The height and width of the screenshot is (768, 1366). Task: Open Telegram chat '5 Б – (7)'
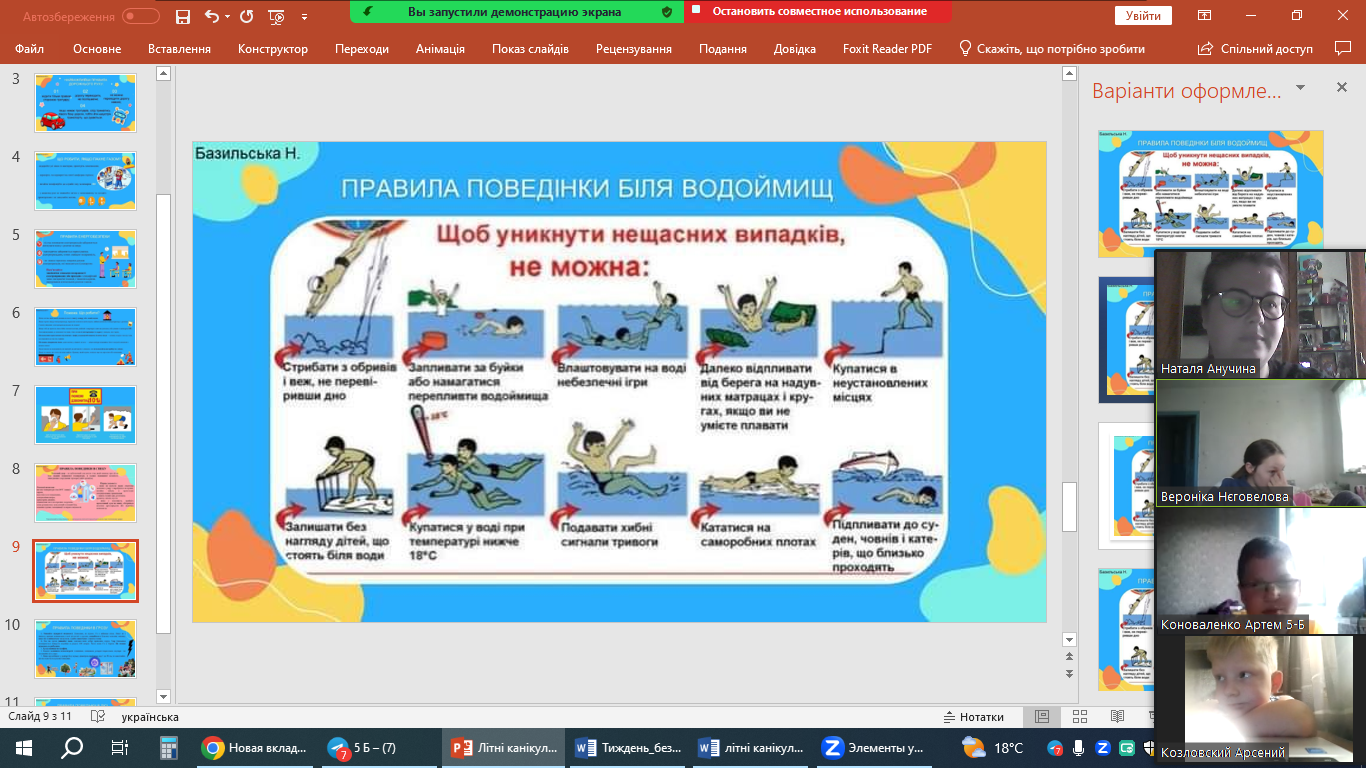tap(380, 747)
